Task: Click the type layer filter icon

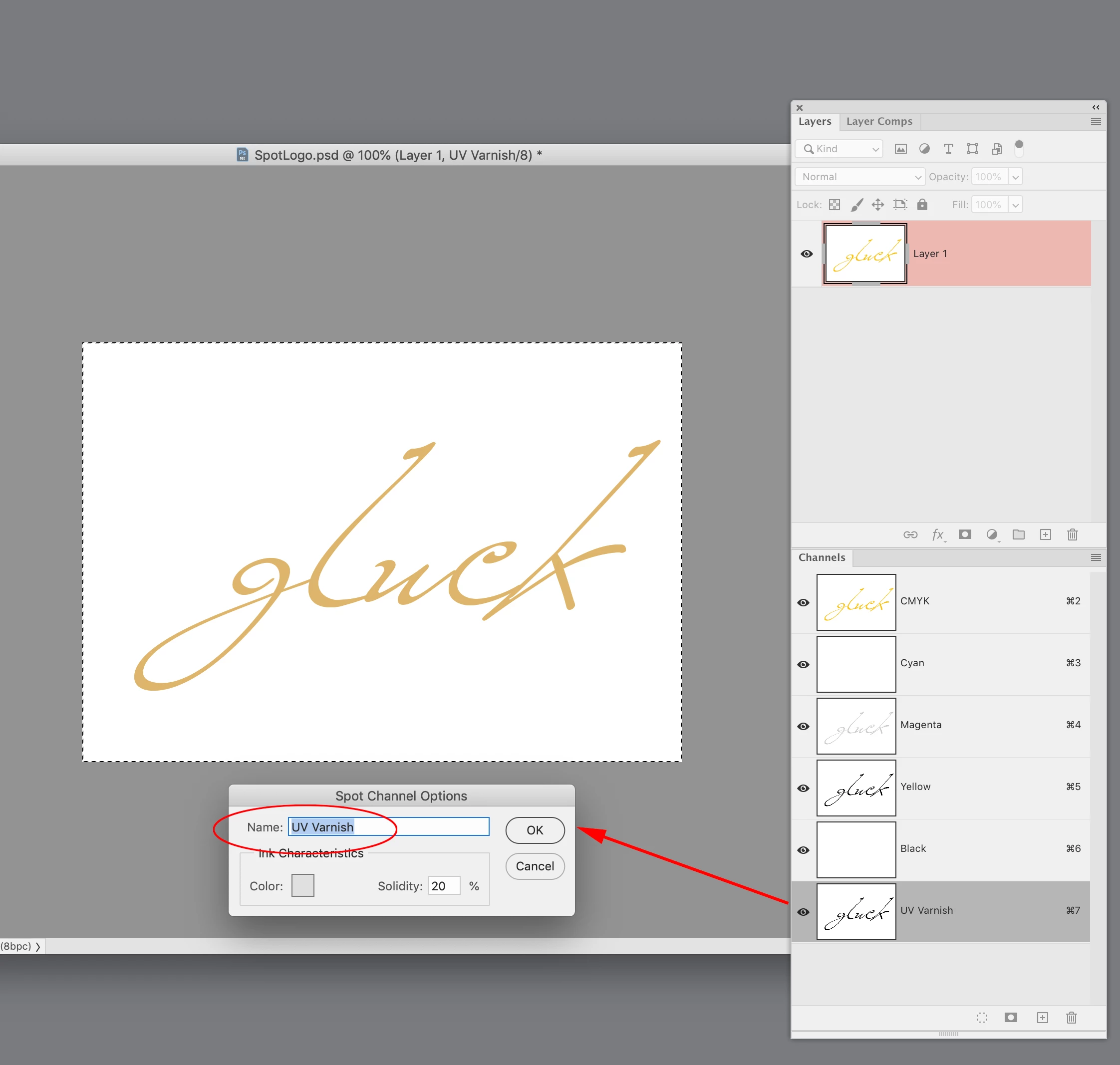Action: coord(948,149)
